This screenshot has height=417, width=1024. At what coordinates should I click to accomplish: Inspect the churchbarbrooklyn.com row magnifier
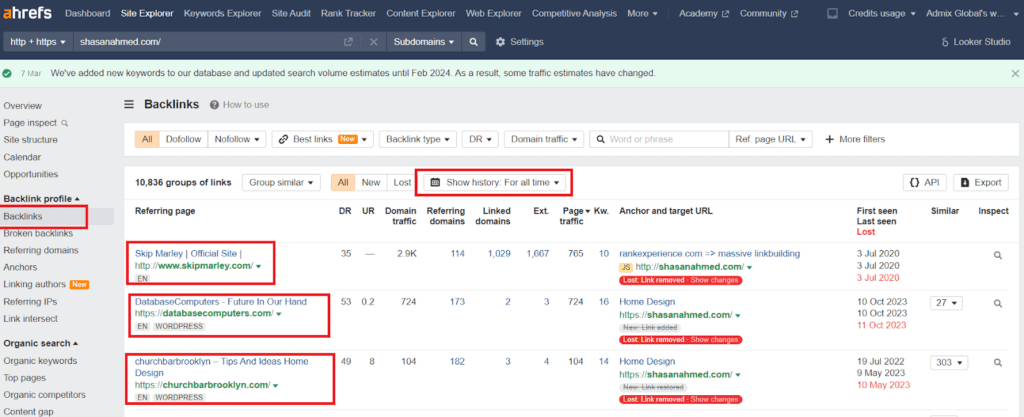click(x=997, y=363)
